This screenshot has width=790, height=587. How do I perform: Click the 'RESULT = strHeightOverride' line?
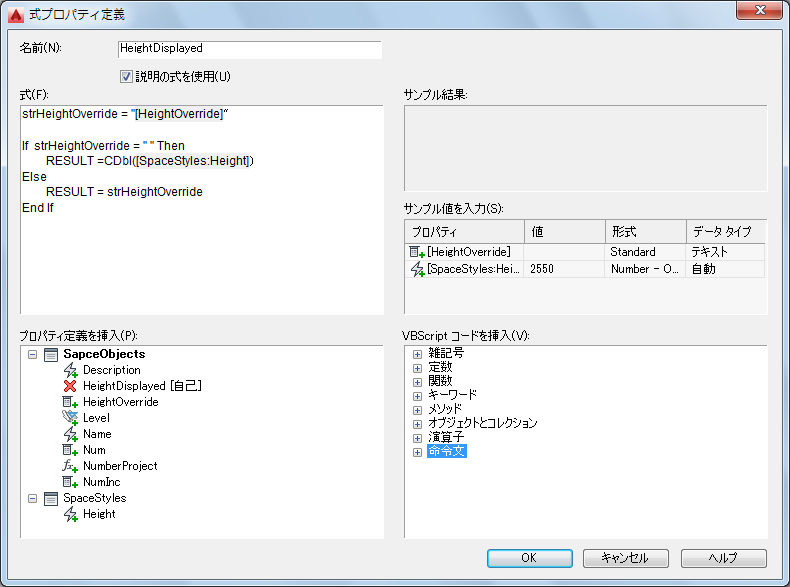tap(124, 192)
